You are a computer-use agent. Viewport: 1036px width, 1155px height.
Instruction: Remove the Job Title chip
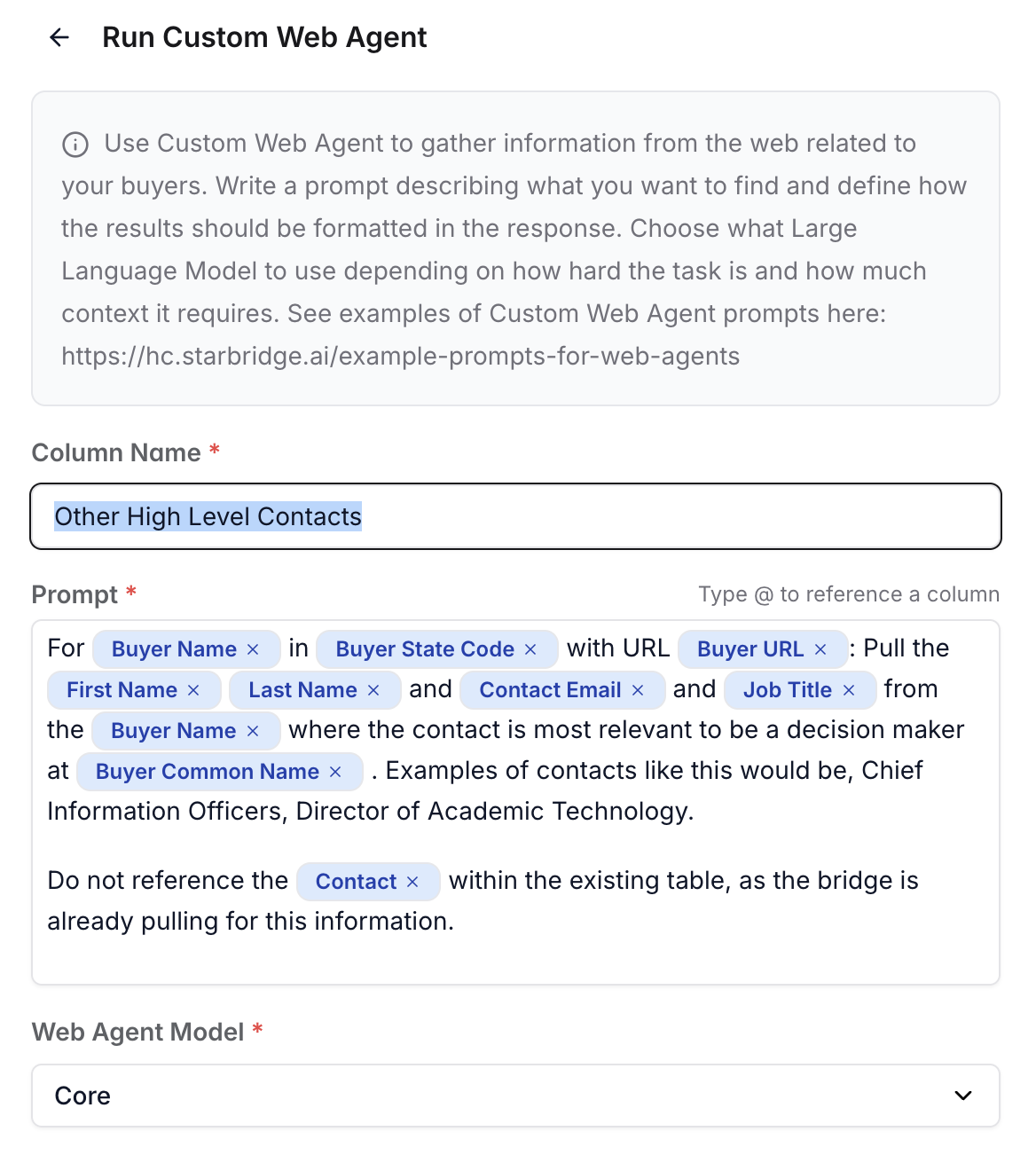pyautogui.click(x=850, y=689)
